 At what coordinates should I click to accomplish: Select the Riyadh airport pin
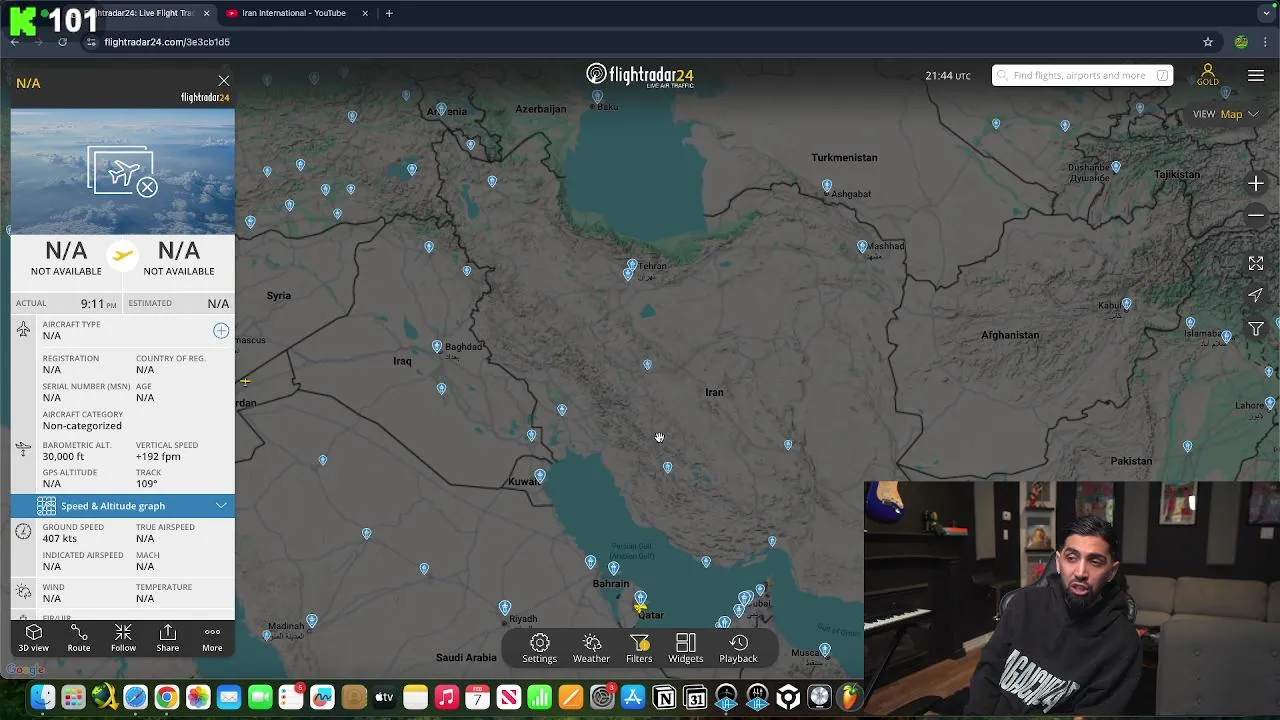tap(505, 608)
